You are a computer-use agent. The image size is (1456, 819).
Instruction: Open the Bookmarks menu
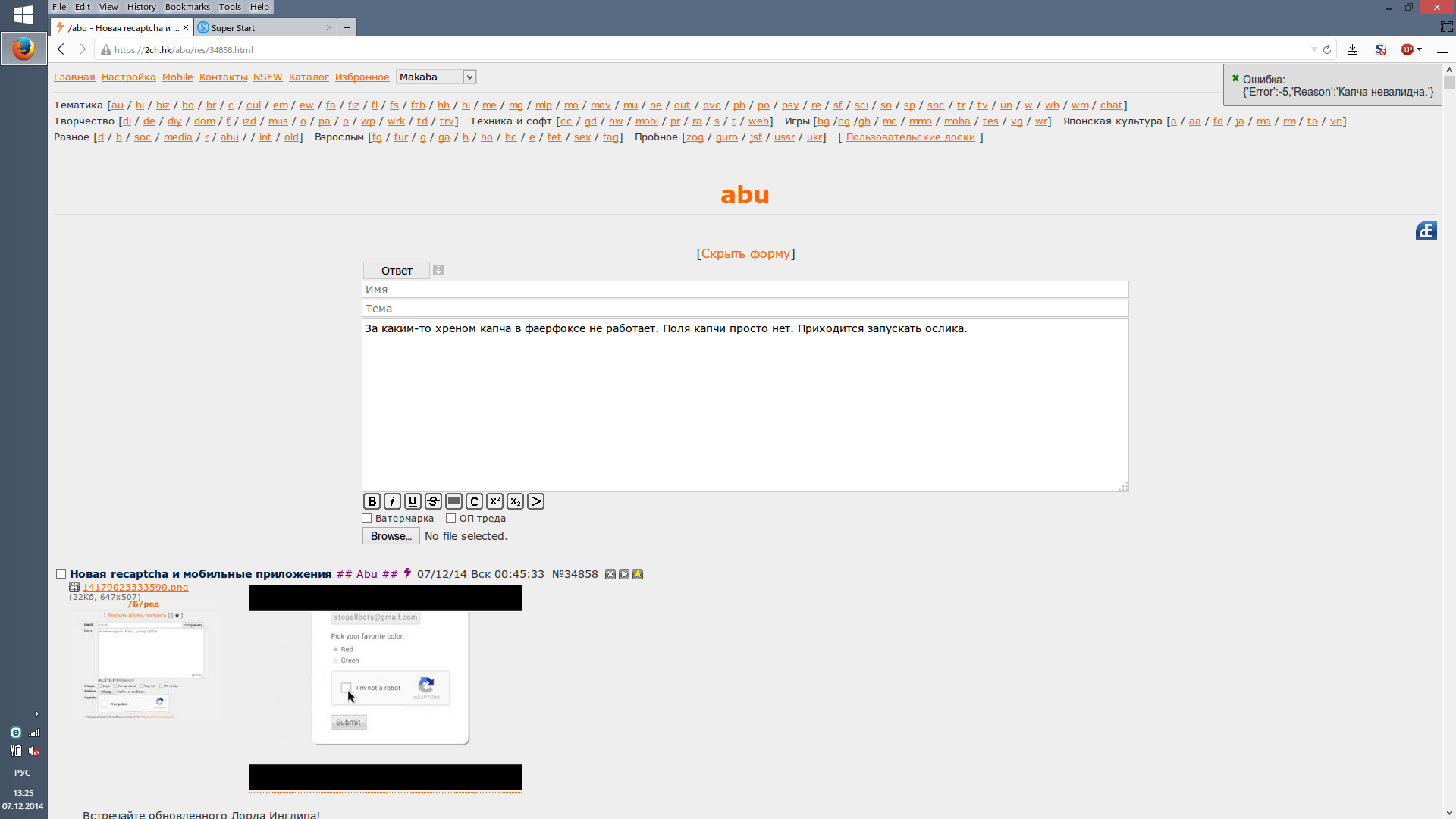[x=187, y=7]
